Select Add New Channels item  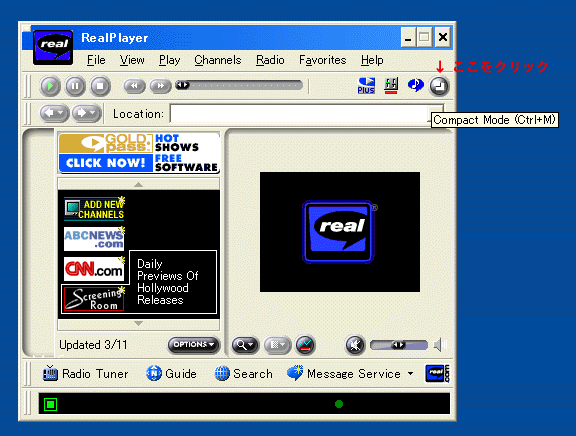point(94,209)
